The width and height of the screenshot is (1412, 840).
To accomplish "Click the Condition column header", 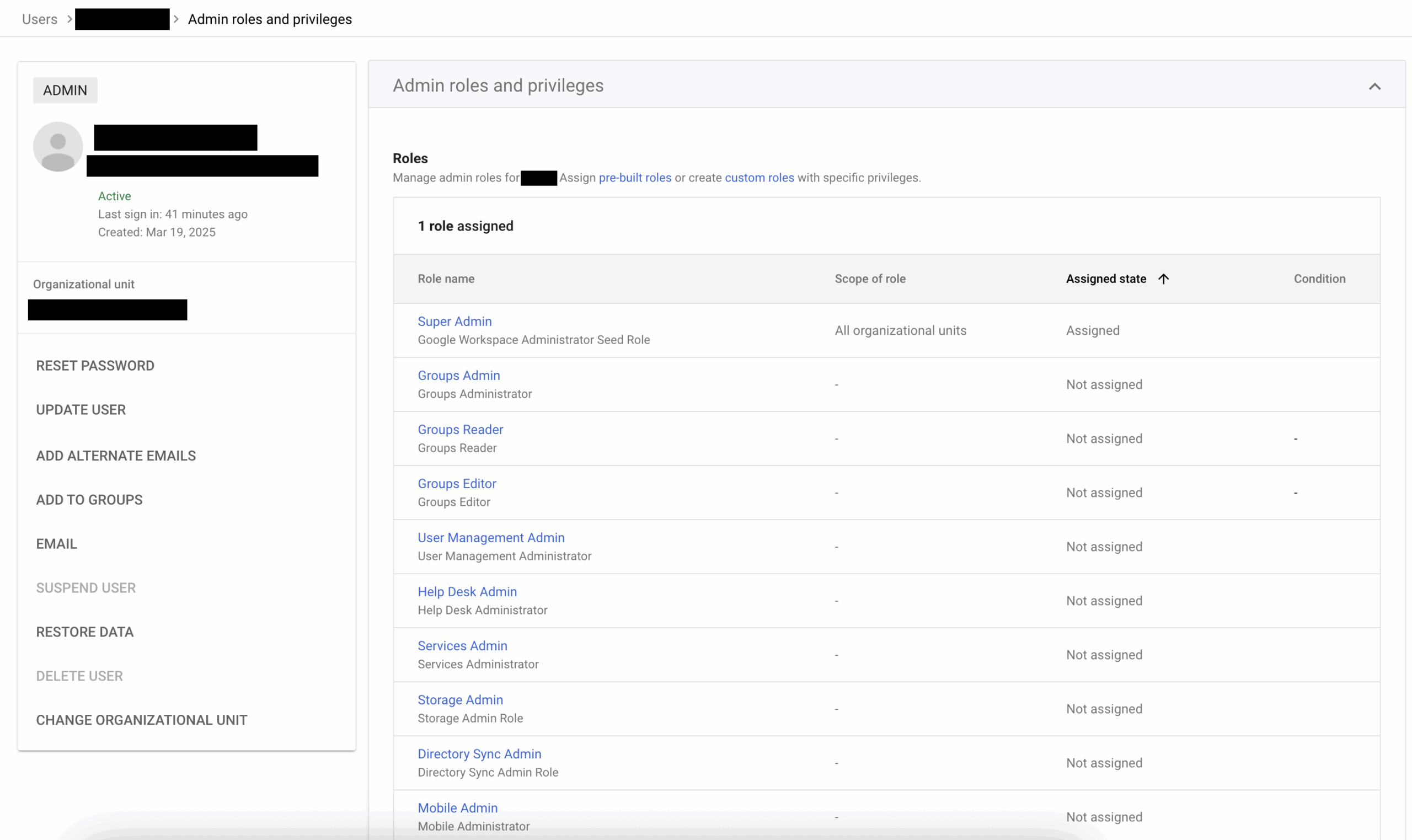I will (1320, 279).
